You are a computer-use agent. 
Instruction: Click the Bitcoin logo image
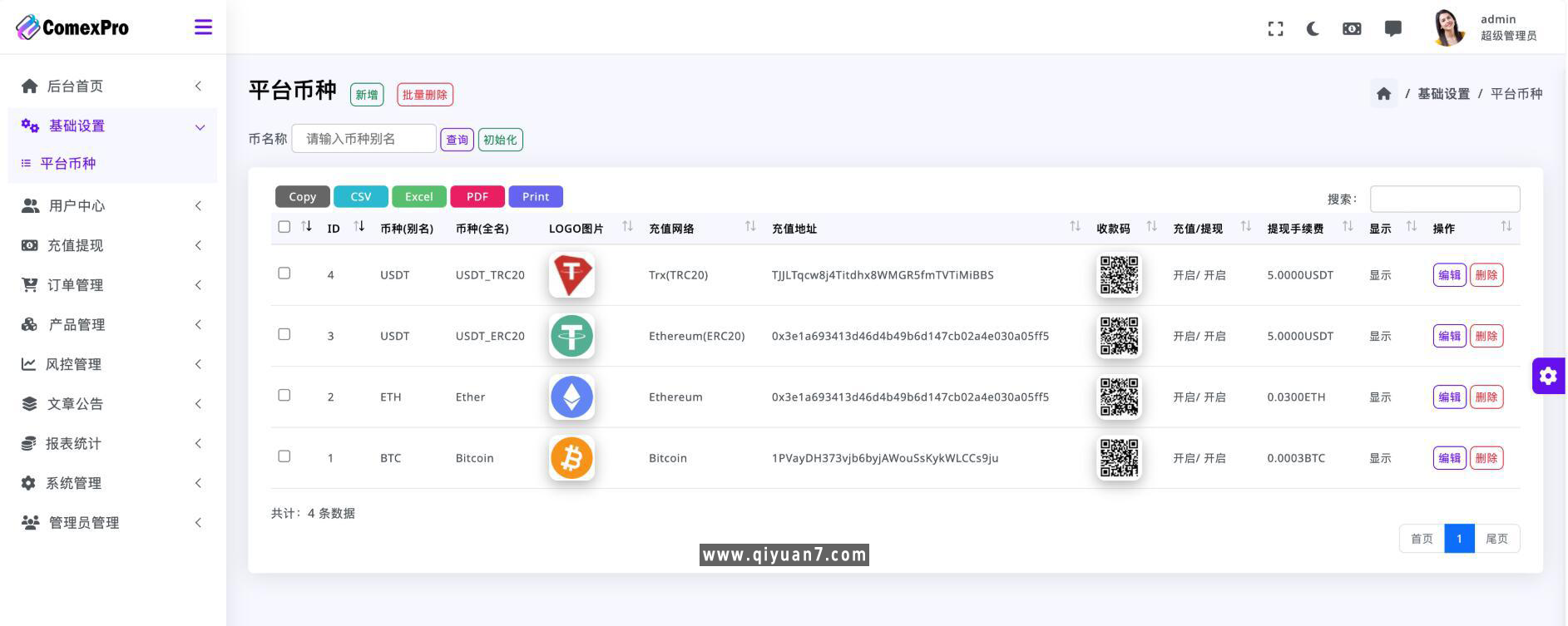pos(571,458)
